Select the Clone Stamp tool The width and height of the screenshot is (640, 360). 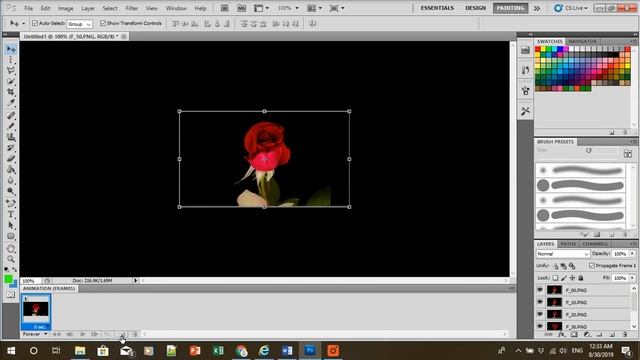coord(11,137)
